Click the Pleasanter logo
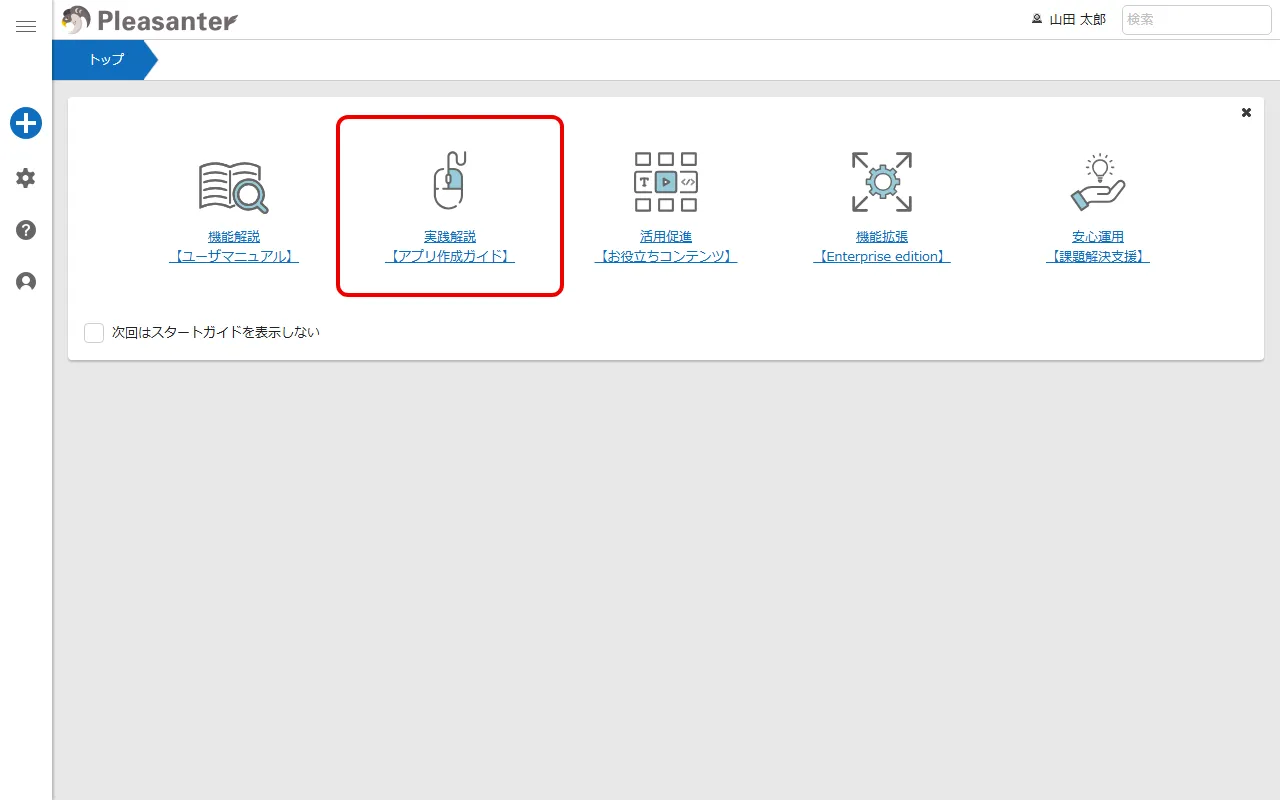This screenshot has height=800, width=1280. [149, 19]
